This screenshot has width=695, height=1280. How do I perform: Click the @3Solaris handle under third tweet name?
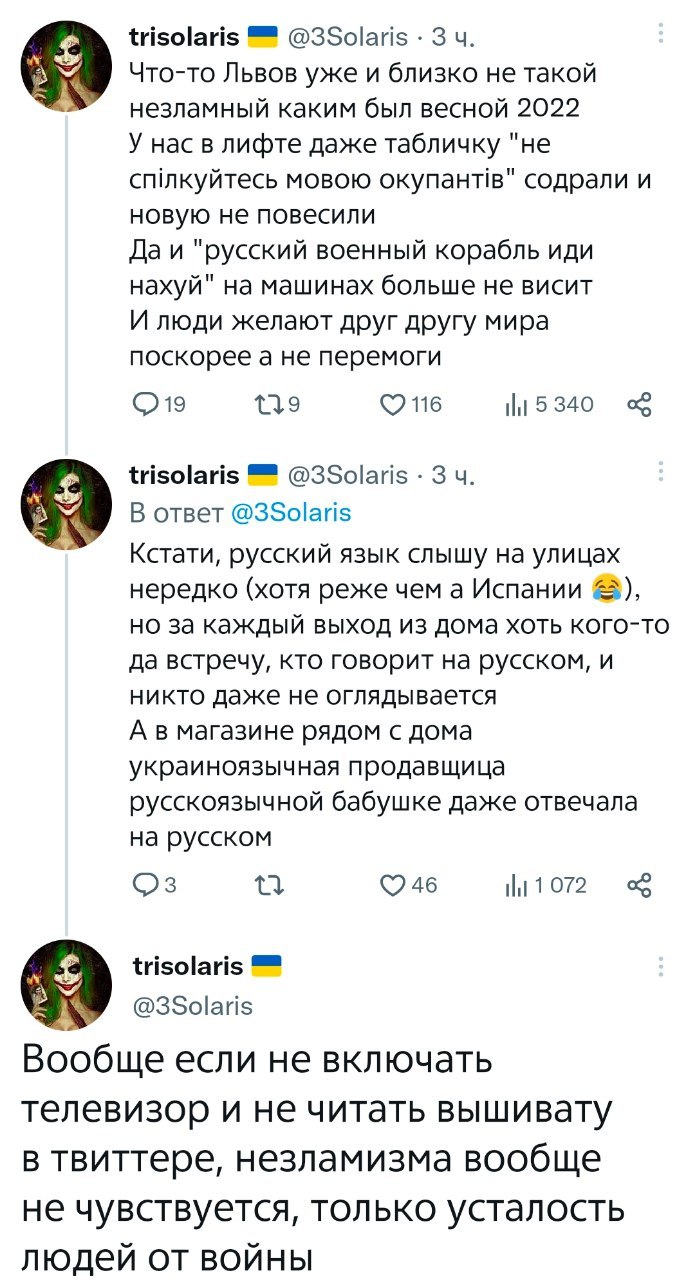(192, 1004)
